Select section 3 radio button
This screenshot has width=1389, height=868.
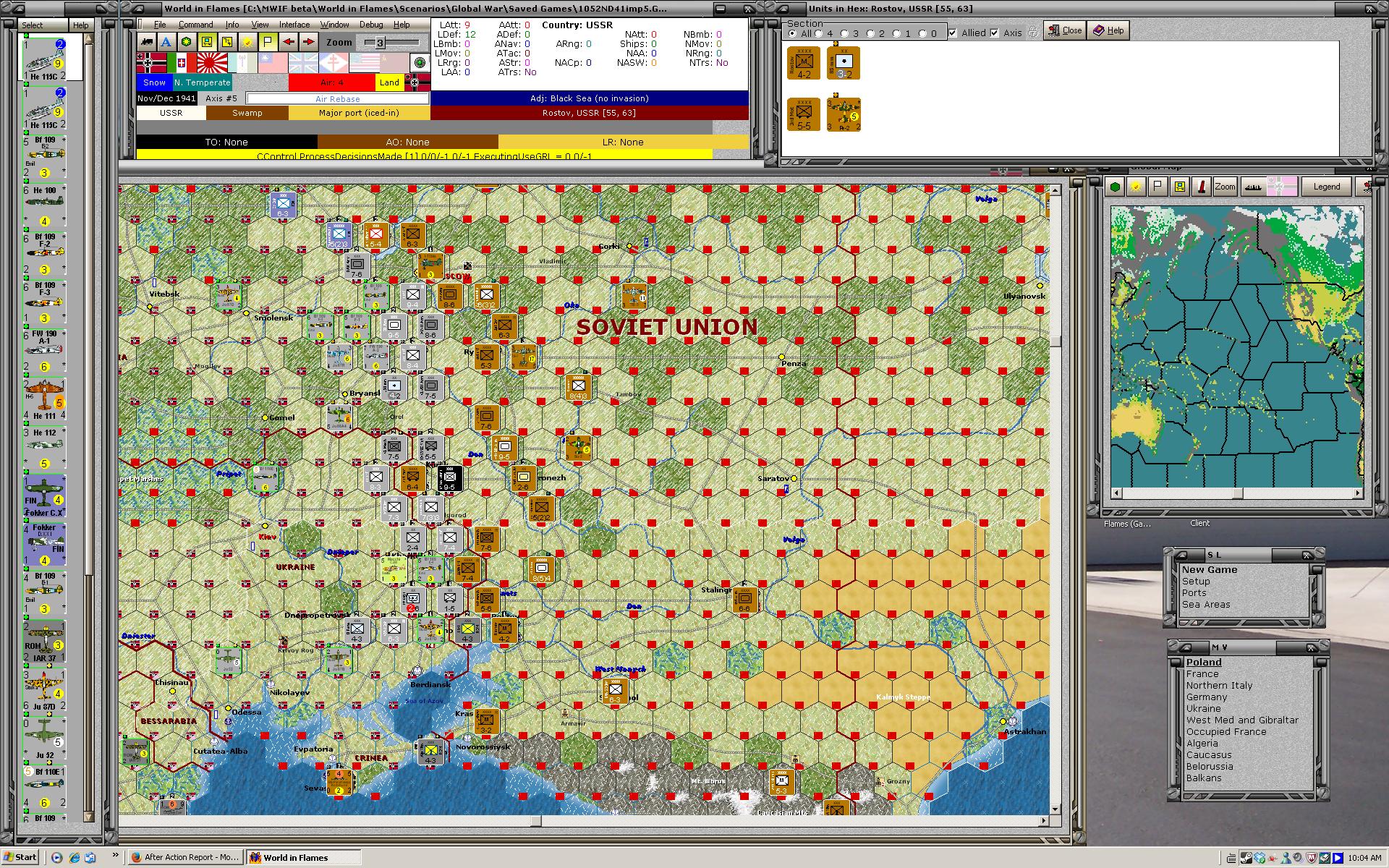(x=844, y=33)
